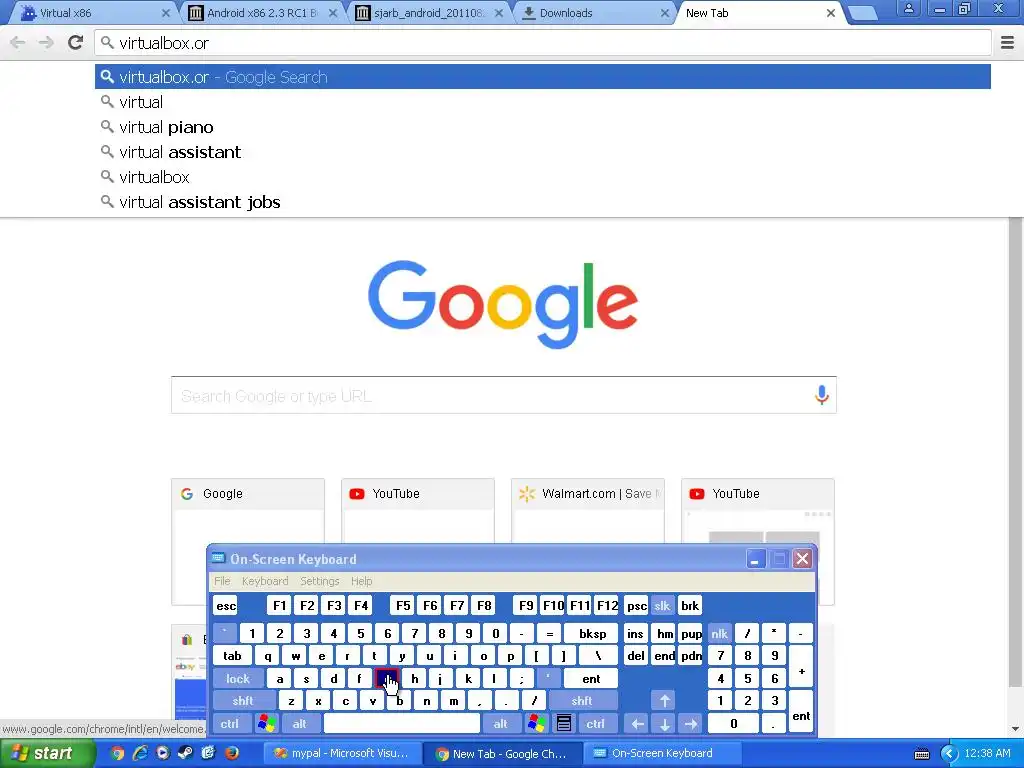This screenshot has height=768, width=1024.
Task: Click the voice search microphone icon
Action: tap(822, 394)
